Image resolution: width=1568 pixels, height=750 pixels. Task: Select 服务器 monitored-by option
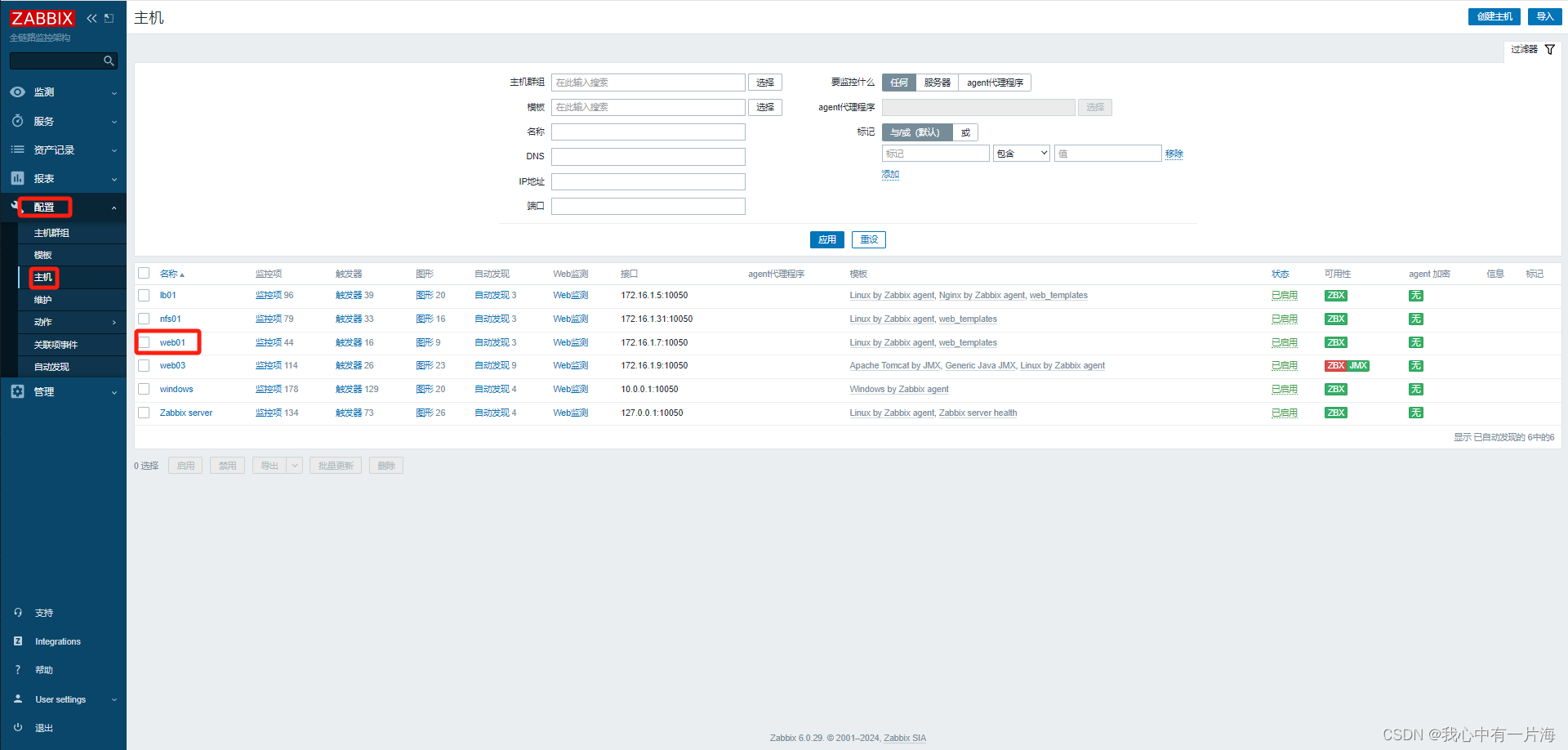point(937,83)
